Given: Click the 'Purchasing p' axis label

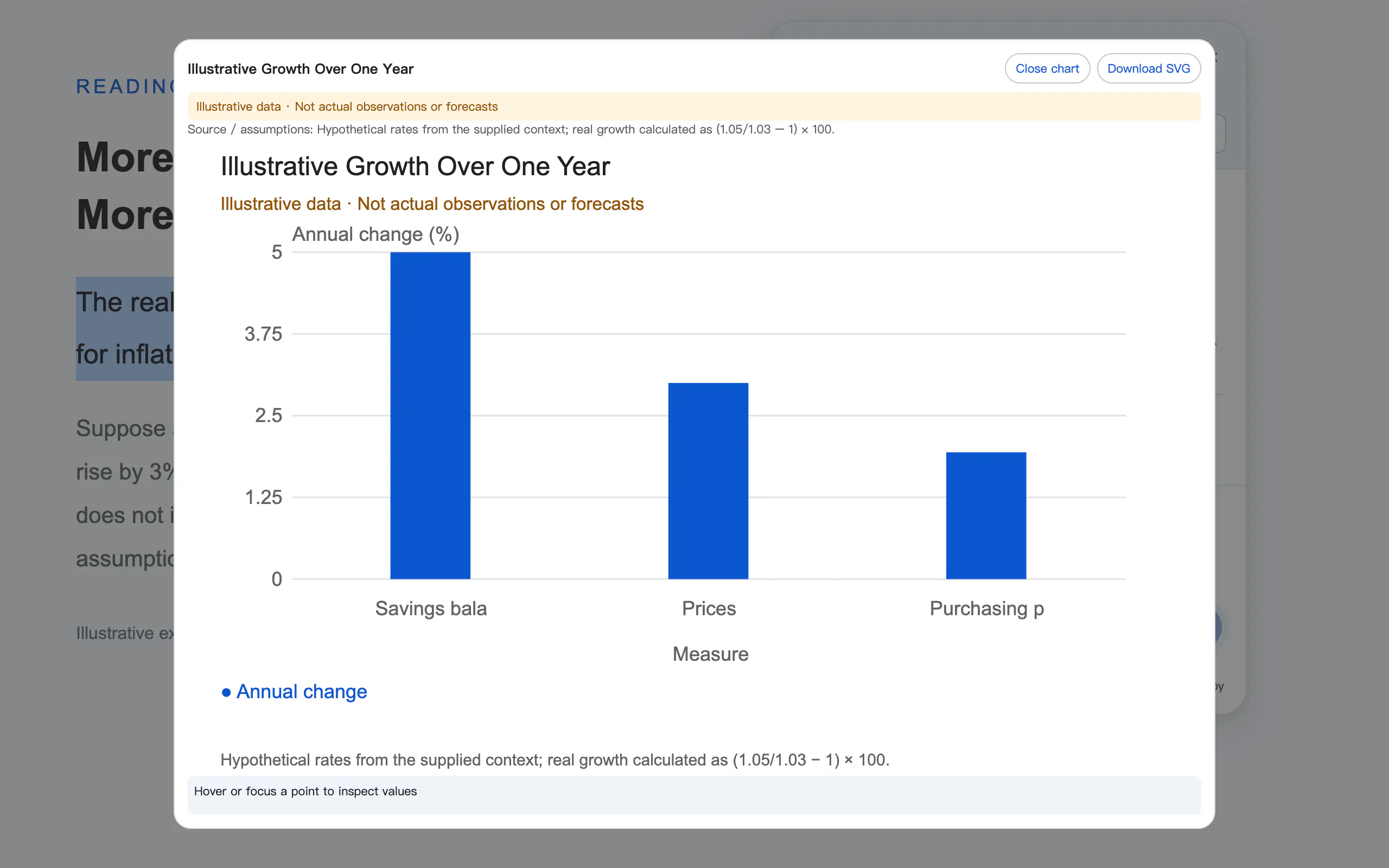Looking at the screenshot, I should pos(986,609).
